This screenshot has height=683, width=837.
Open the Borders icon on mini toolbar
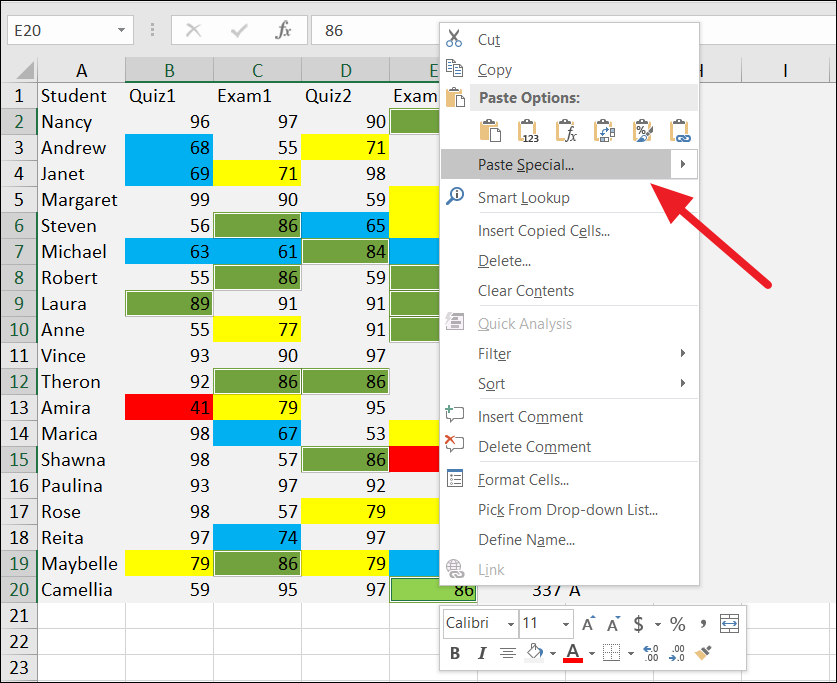612,653
